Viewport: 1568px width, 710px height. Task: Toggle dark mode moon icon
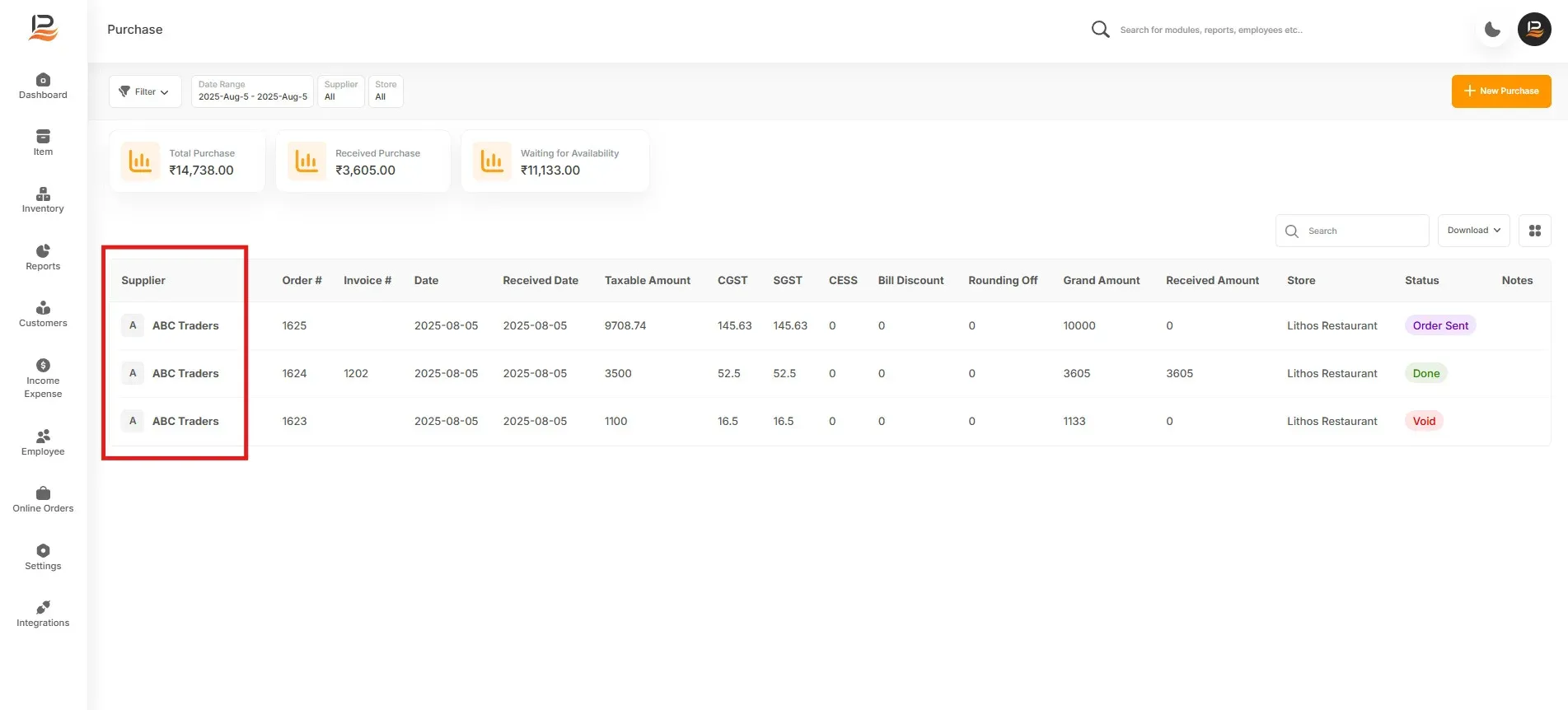coord(1492,30)
